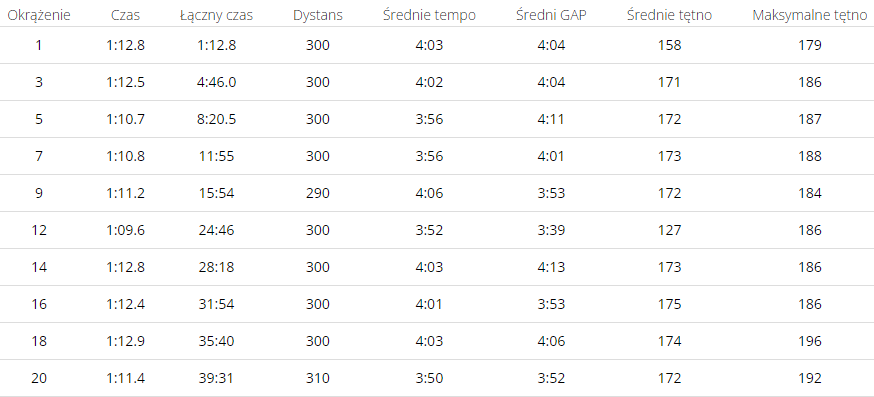874x397 pixels.
Task: Click the Średnie tętno column header
Action: (669, 16)
